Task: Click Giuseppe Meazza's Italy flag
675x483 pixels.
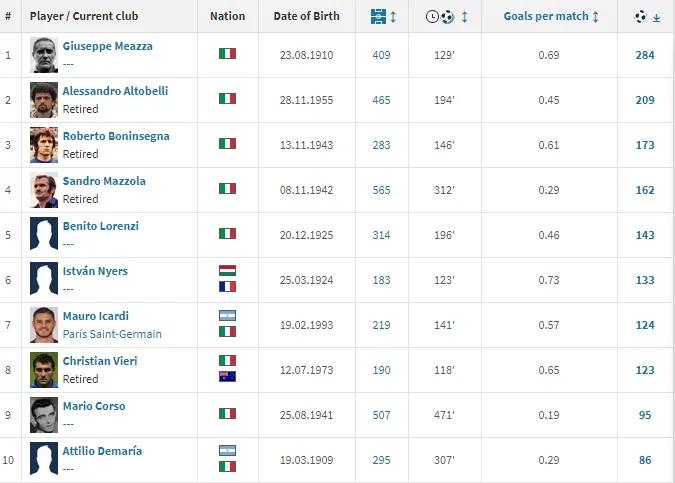Action: 227,54
